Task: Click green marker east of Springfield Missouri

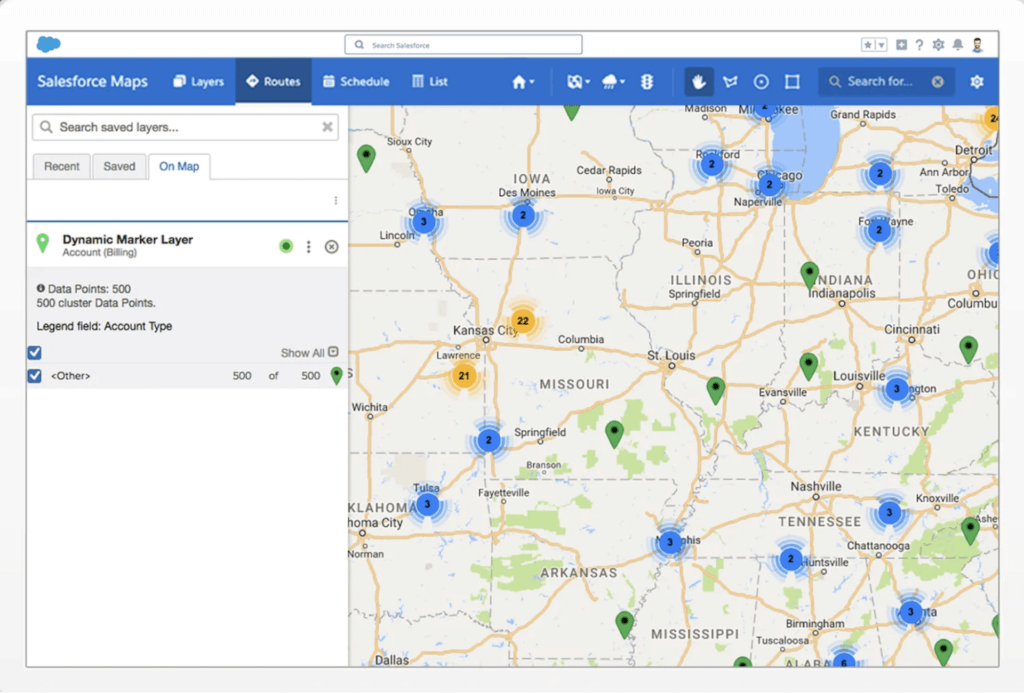Action: pyautogui.click(x=614, y=434)
